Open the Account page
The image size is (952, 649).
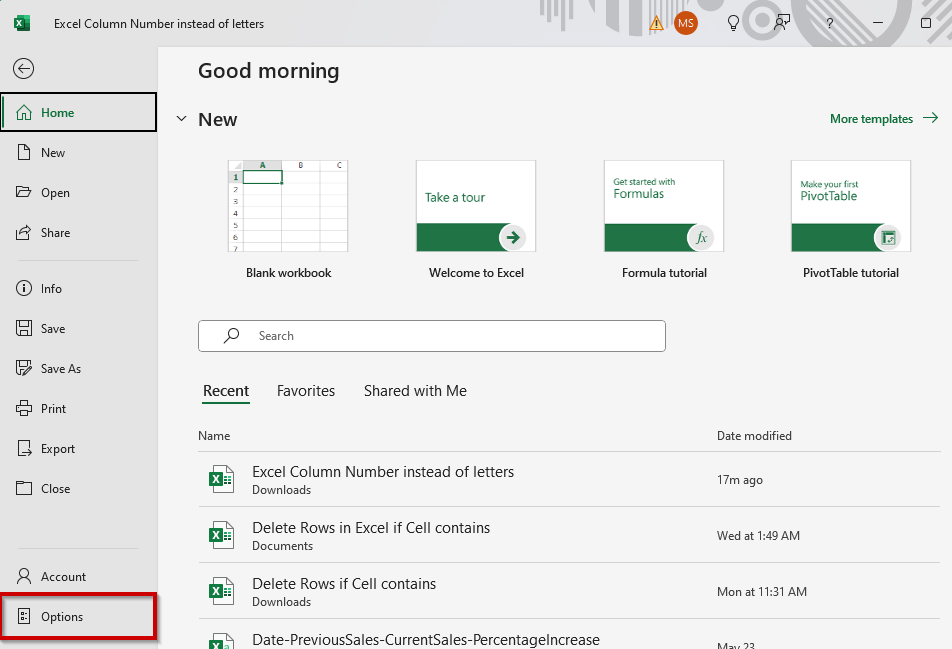pos(63,577)
